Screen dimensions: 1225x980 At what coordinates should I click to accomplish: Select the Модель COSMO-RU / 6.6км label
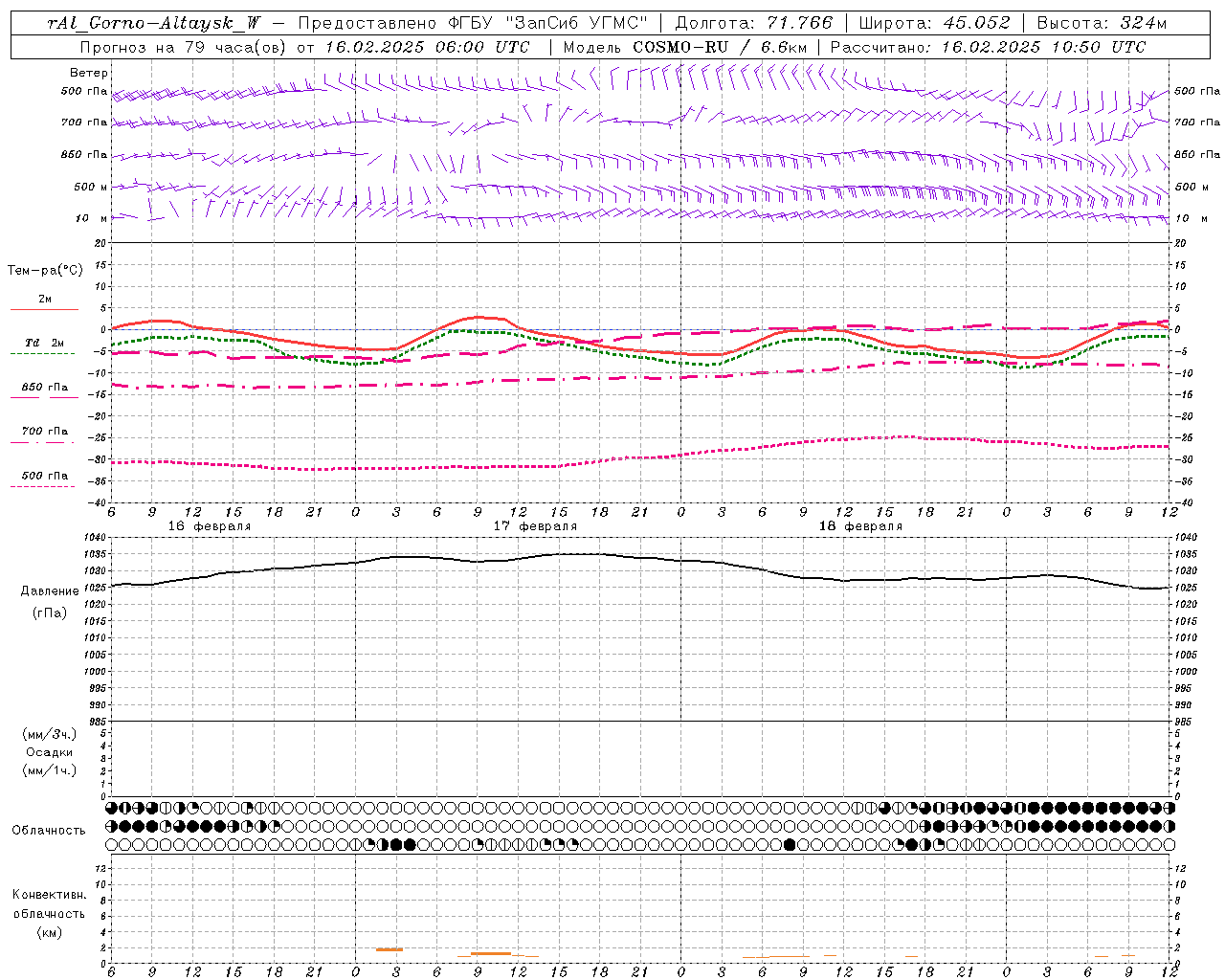coord(685,47)
